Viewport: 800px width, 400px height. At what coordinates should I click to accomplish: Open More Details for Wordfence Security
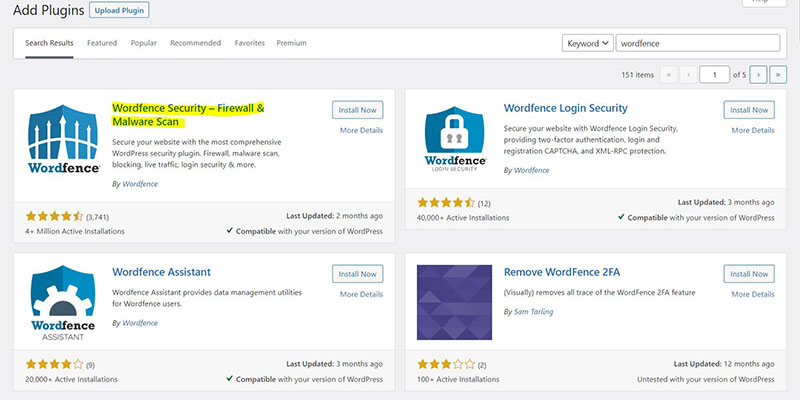[361, 130]
